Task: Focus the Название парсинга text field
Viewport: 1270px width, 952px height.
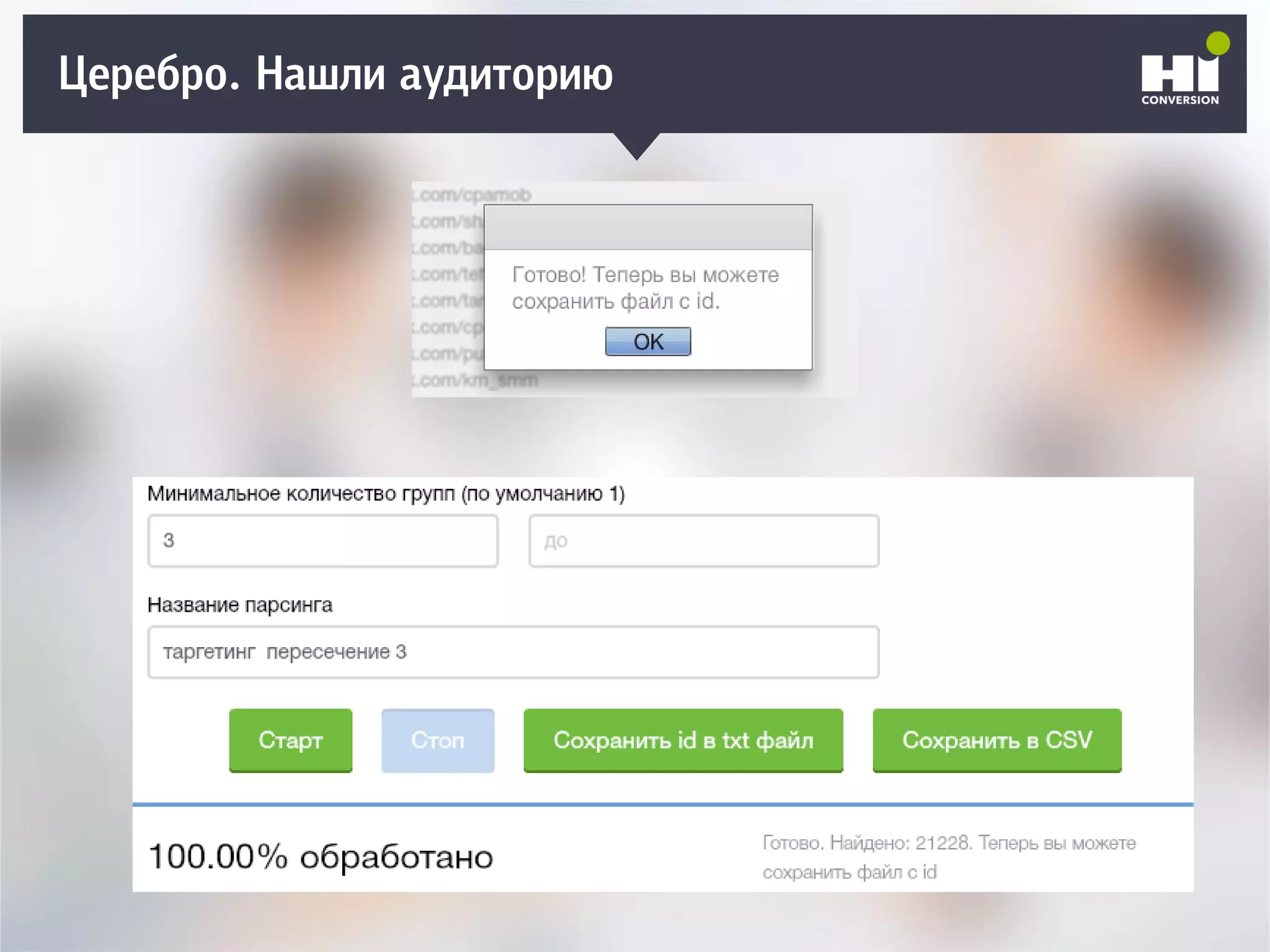Action: click(513, 652)
